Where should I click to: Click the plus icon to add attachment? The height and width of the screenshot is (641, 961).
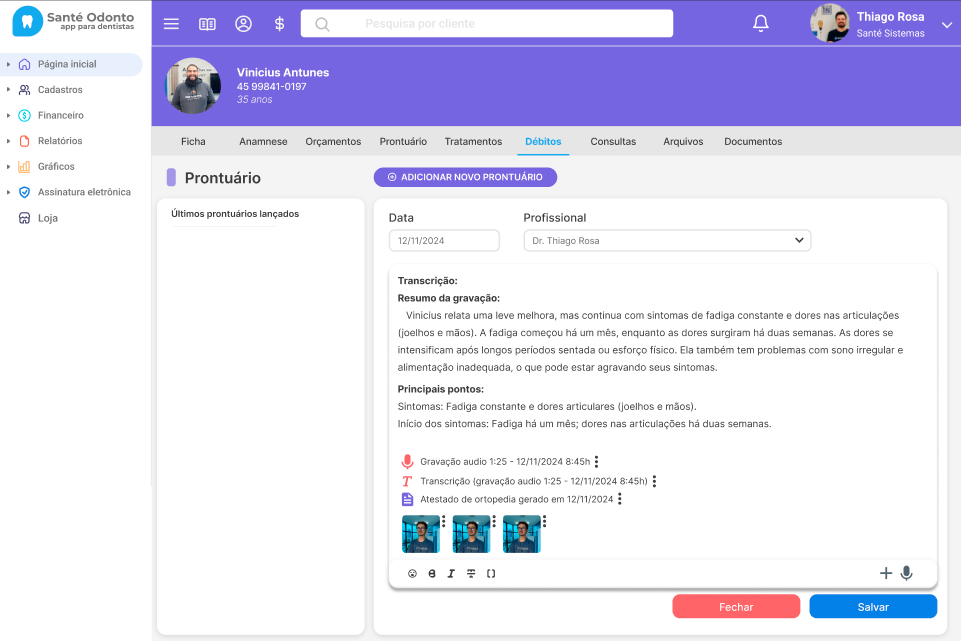[885, 573]
